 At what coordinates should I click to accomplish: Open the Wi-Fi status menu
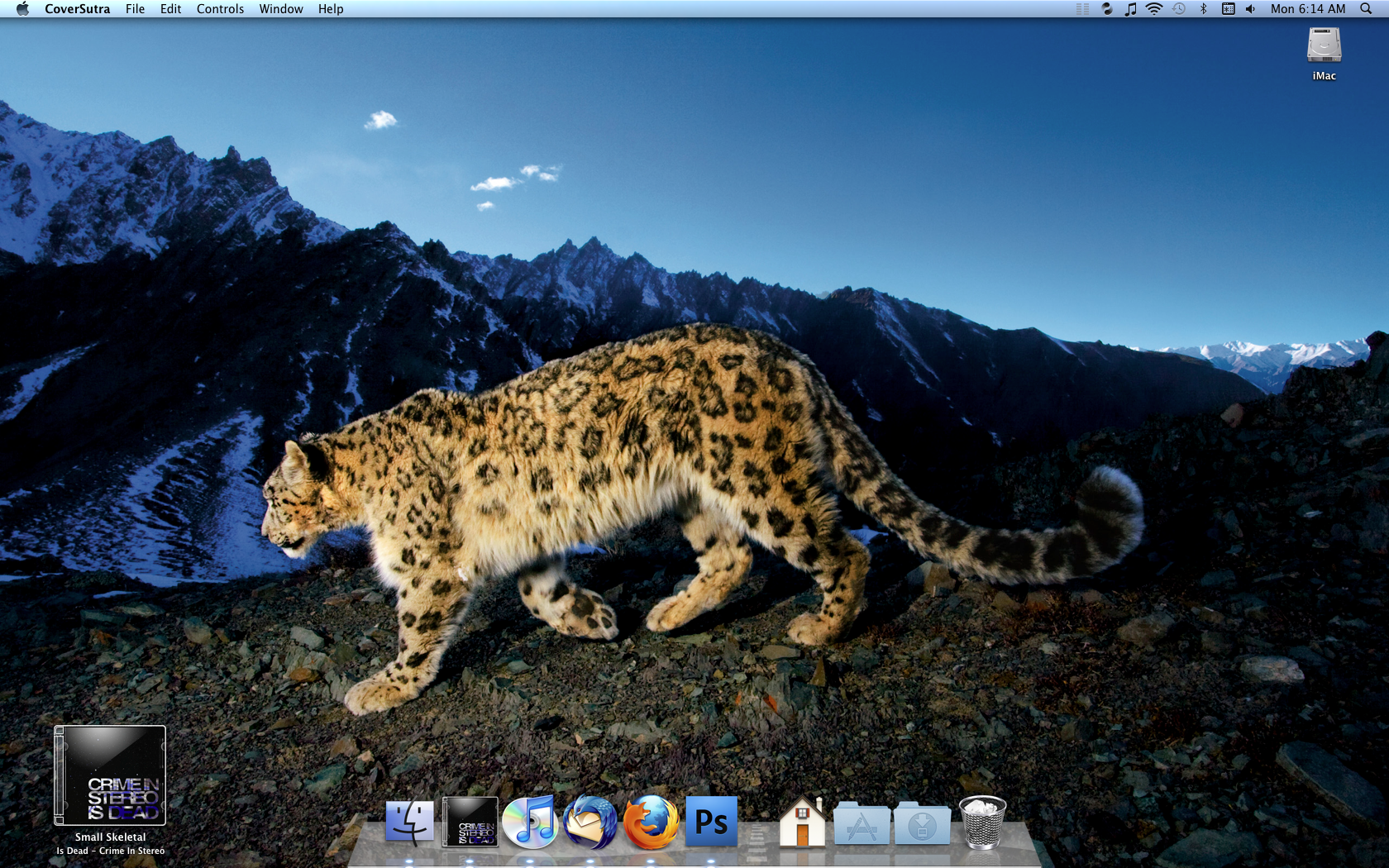(1154, 9)
